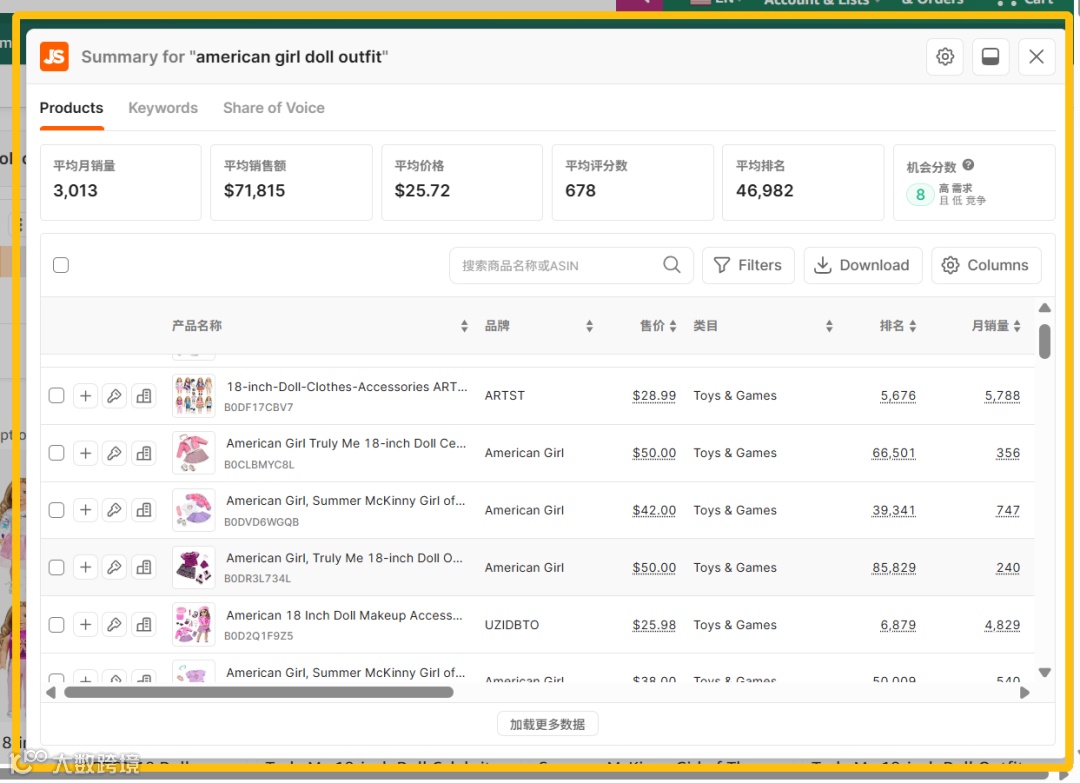Image resolution: width=1080 pixels, height=783 pixels.
Task: Click calculator icon in B0DVD6WGQB row
Action: [x=143, y=510]
